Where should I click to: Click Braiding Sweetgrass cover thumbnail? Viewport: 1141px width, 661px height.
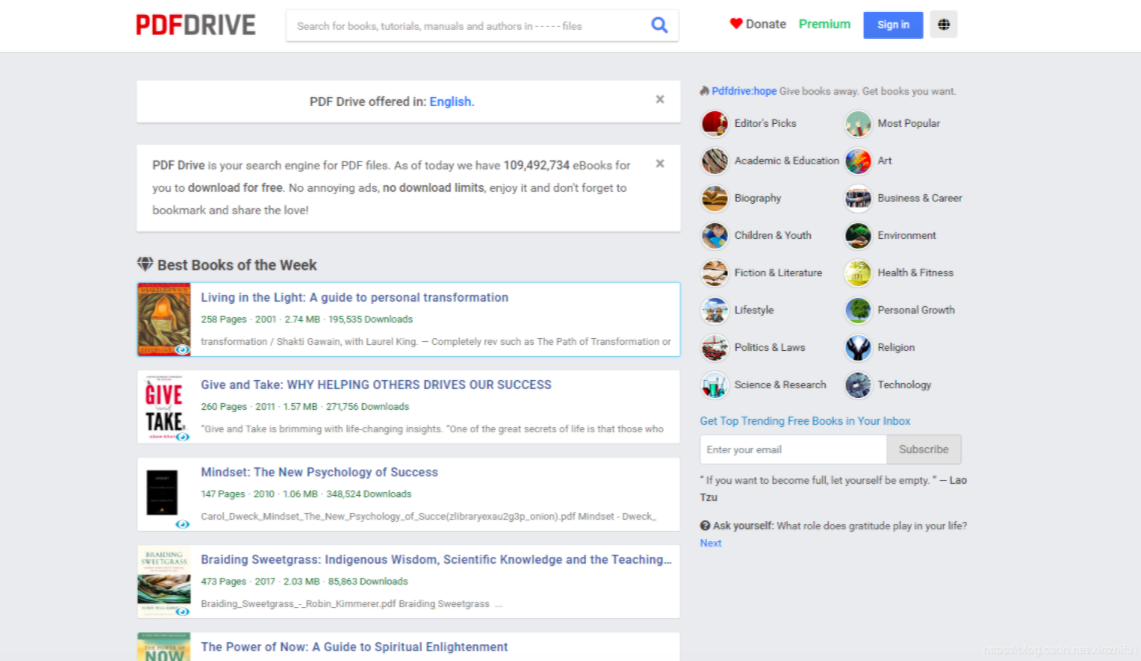tap(164, 581)
